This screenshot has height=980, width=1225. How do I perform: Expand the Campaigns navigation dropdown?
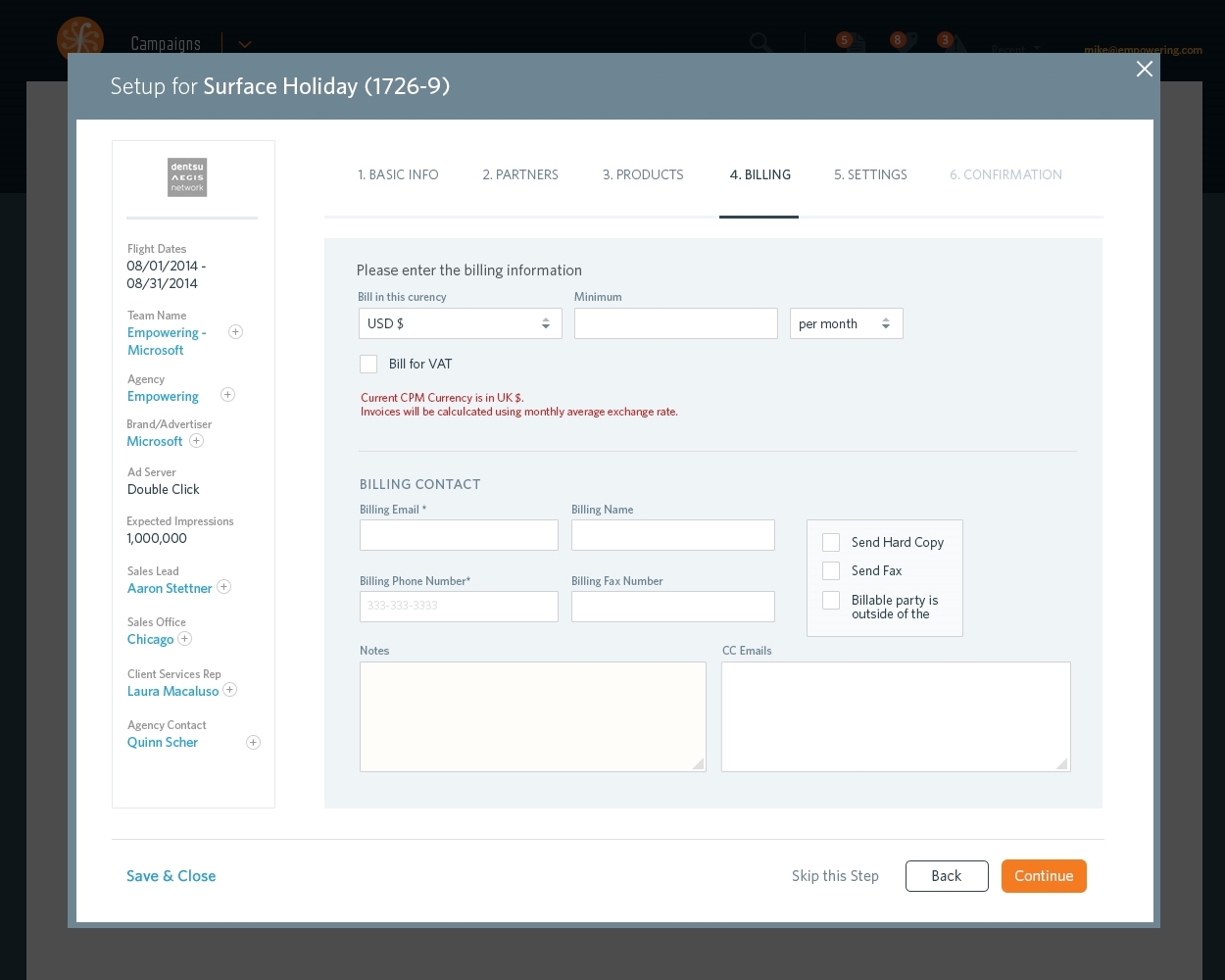pos(244,44)
